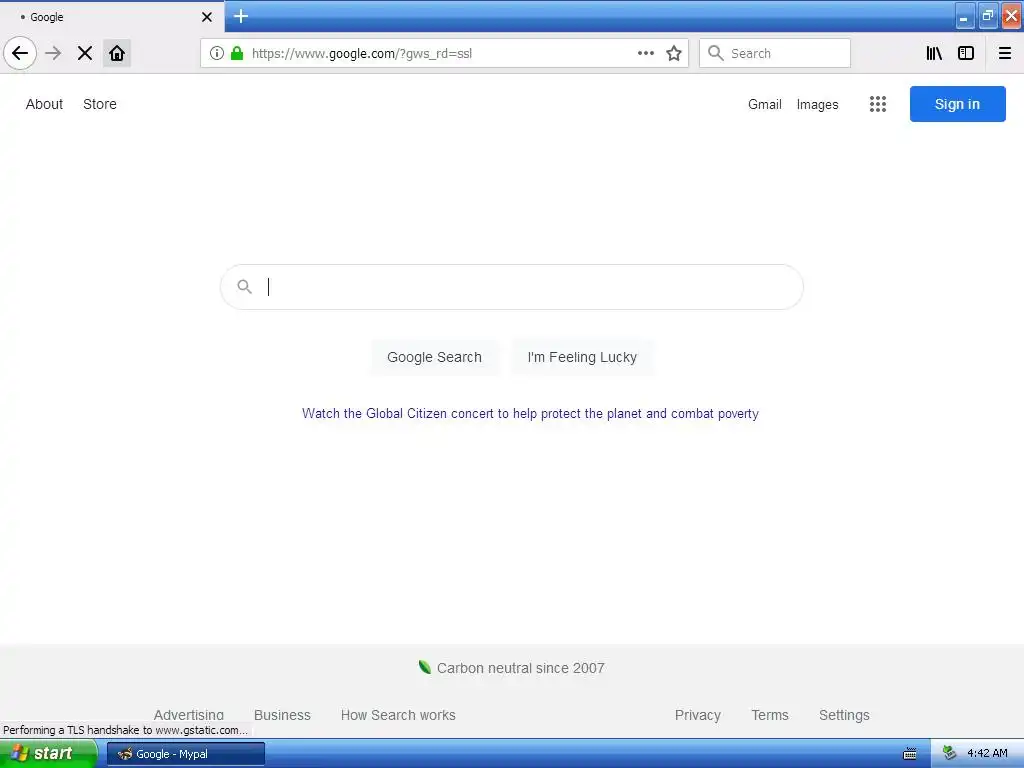The width and height of the screenshot is (1024, 768).
Task: Bookmark this page with the star icon
Action: click(x=674, y=53)
